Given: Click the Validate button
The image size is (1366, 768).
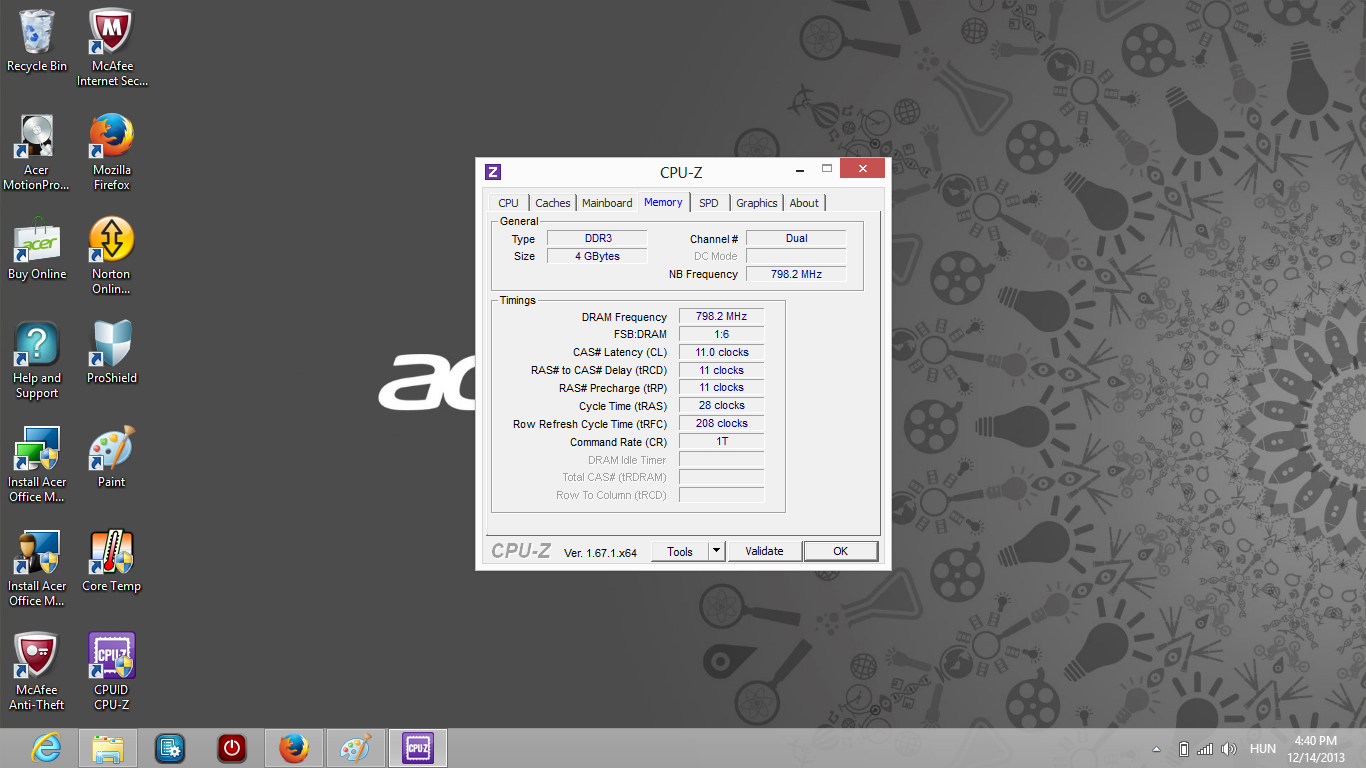Looking at the screenshot, I should click(764, 551).
